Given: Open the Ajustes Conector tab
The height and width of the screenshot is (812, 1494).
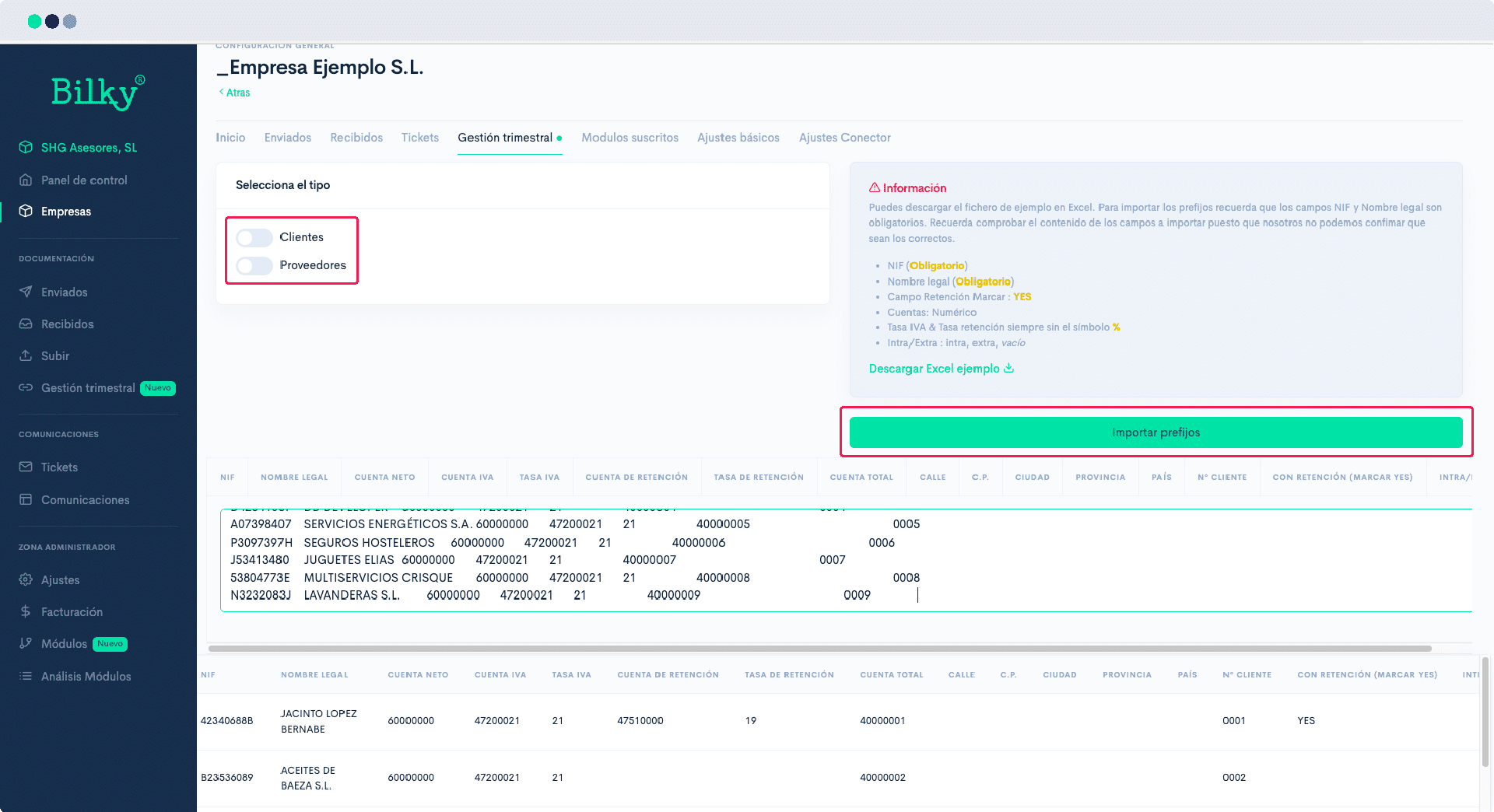Looking at the screenshot, I should point(845,138).
